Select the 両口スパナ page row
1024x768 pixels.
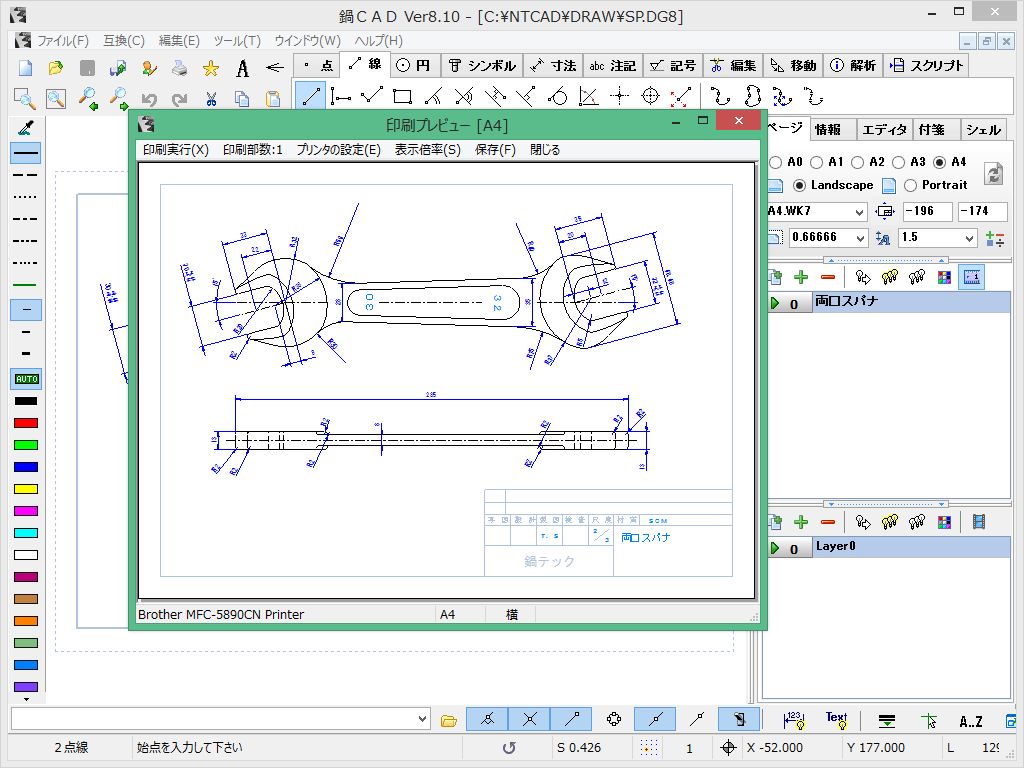(889, 302)
